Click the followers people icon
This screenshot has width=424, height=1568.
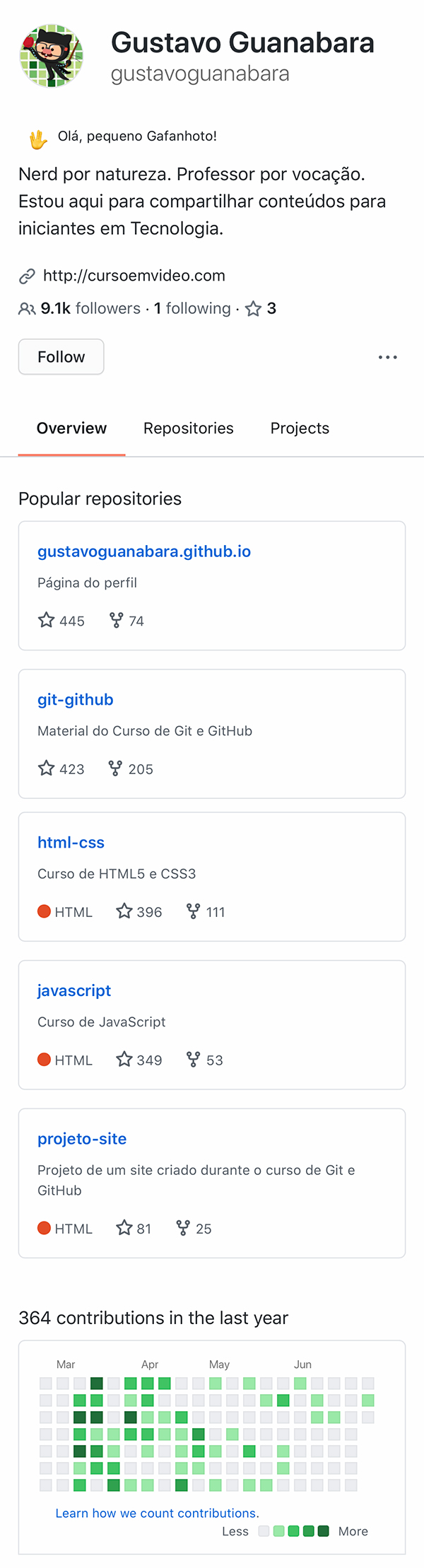coord(27,308)
